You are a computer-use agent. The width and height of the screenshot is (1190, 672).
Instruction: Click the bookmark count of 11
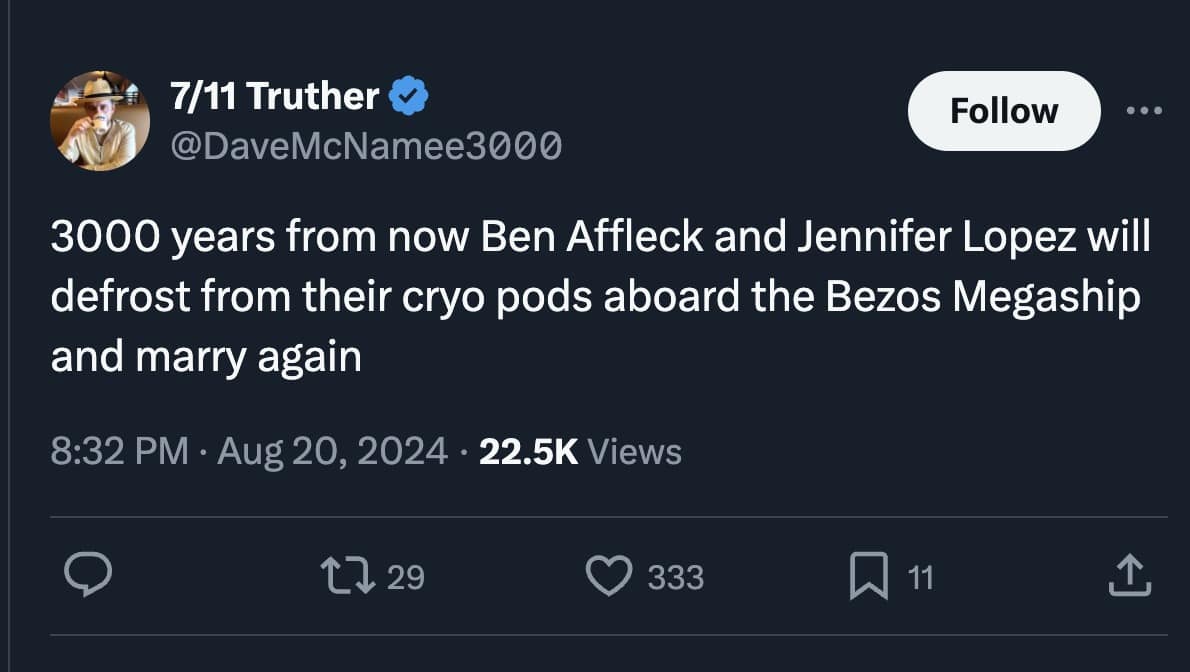921,578
